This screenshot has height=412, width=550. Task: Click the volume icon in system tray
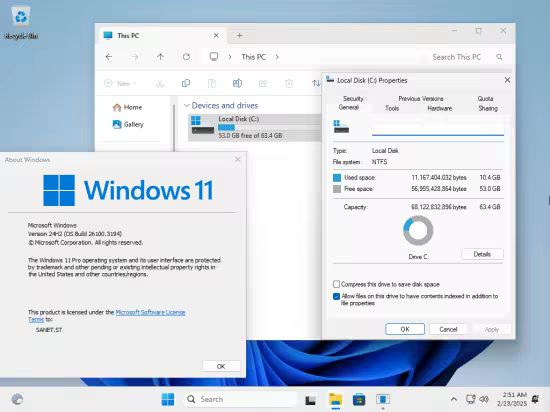[484, 399]
